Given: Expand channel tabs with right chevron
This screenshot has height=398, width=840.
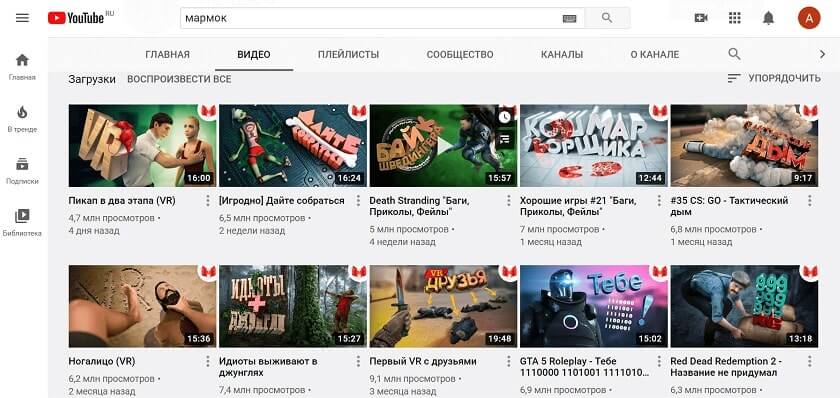Looking at the screenshot, I should coord(823,54).
